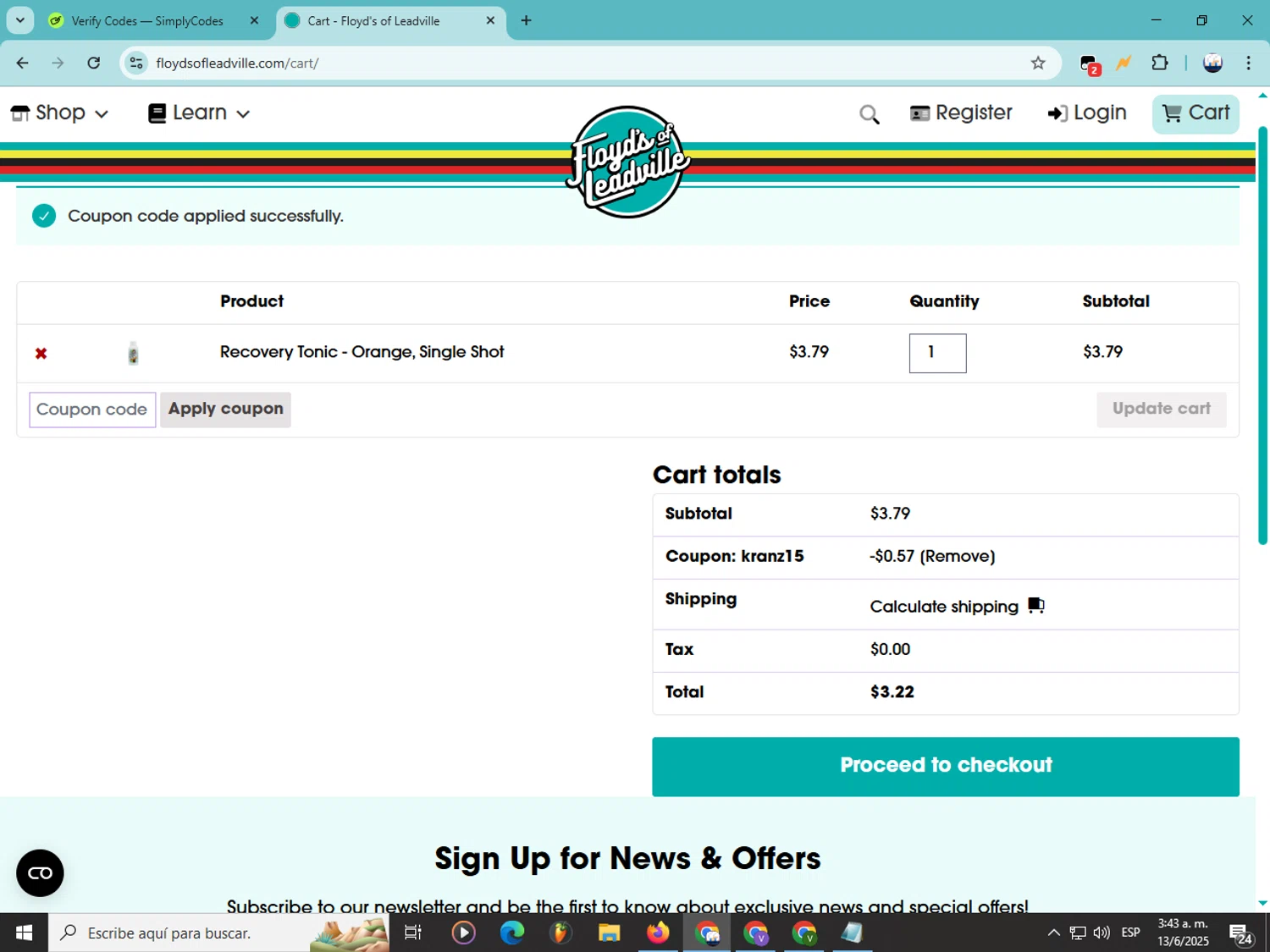Click the Update cart button
The height and width of the screenshot is (952, 1270).
(1161, 409)
